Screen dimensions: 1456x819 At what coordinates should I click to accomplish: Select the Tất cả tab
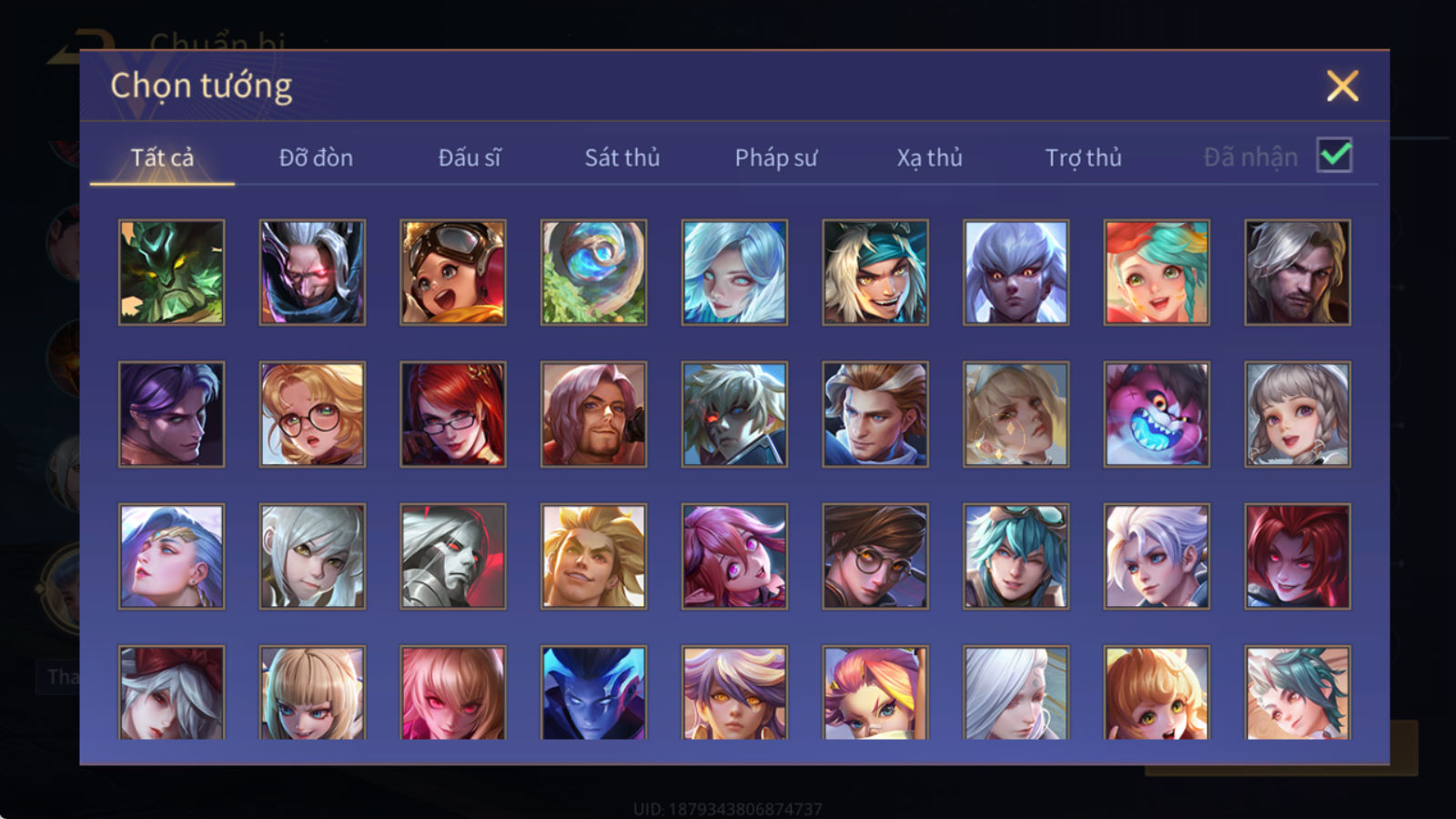162,157
